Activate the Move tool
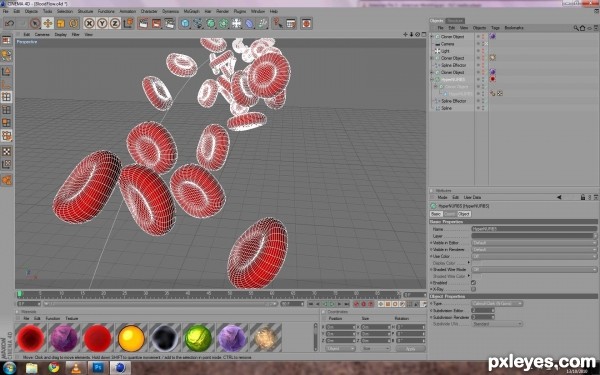Image resolution: width=600 pixels, height=375 pixels. [x=48, y=24]
